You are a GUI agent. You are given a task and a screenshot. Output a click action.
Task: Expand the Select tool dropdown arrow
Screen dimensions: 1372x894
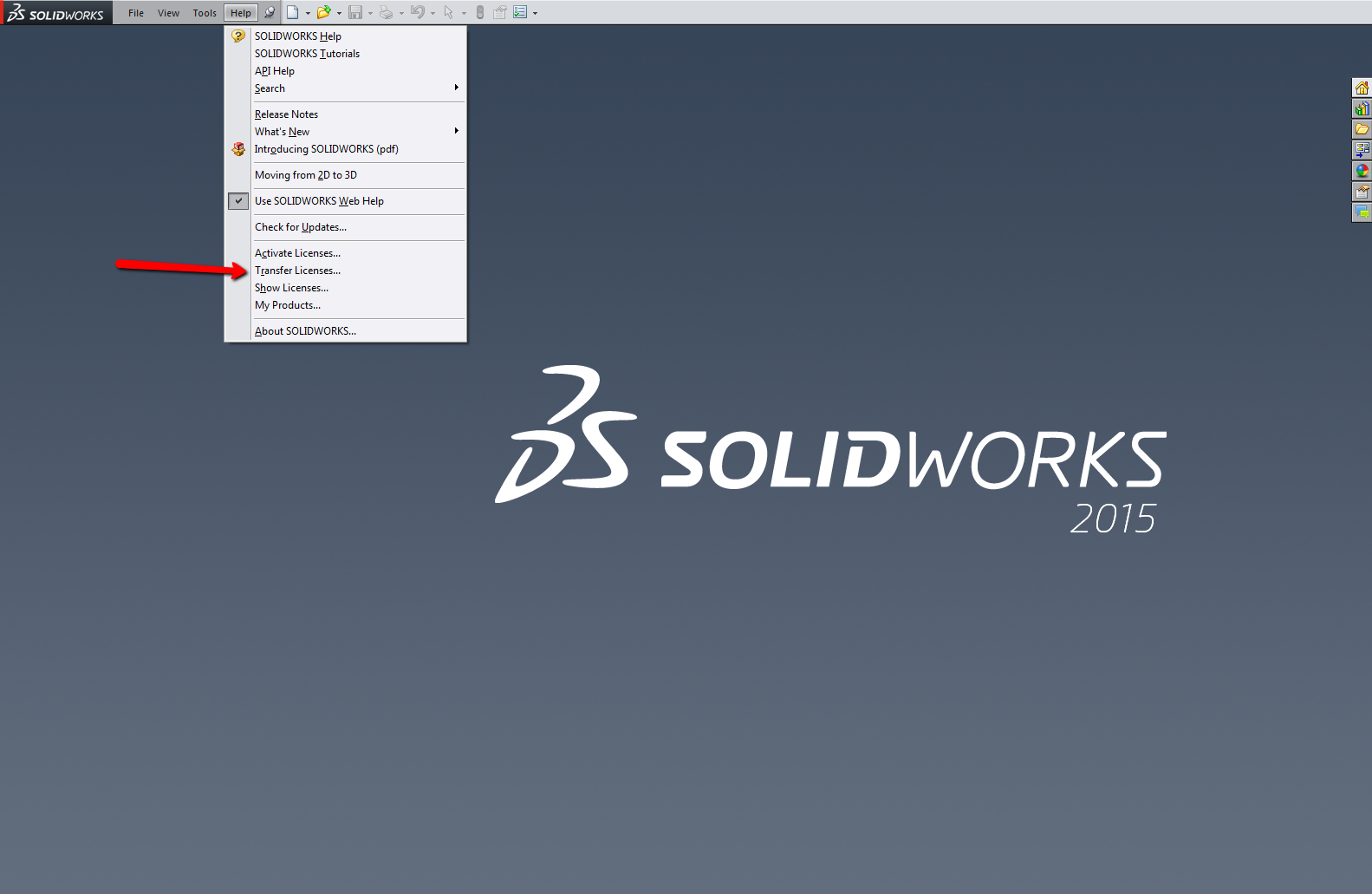(x=464, y=13)
